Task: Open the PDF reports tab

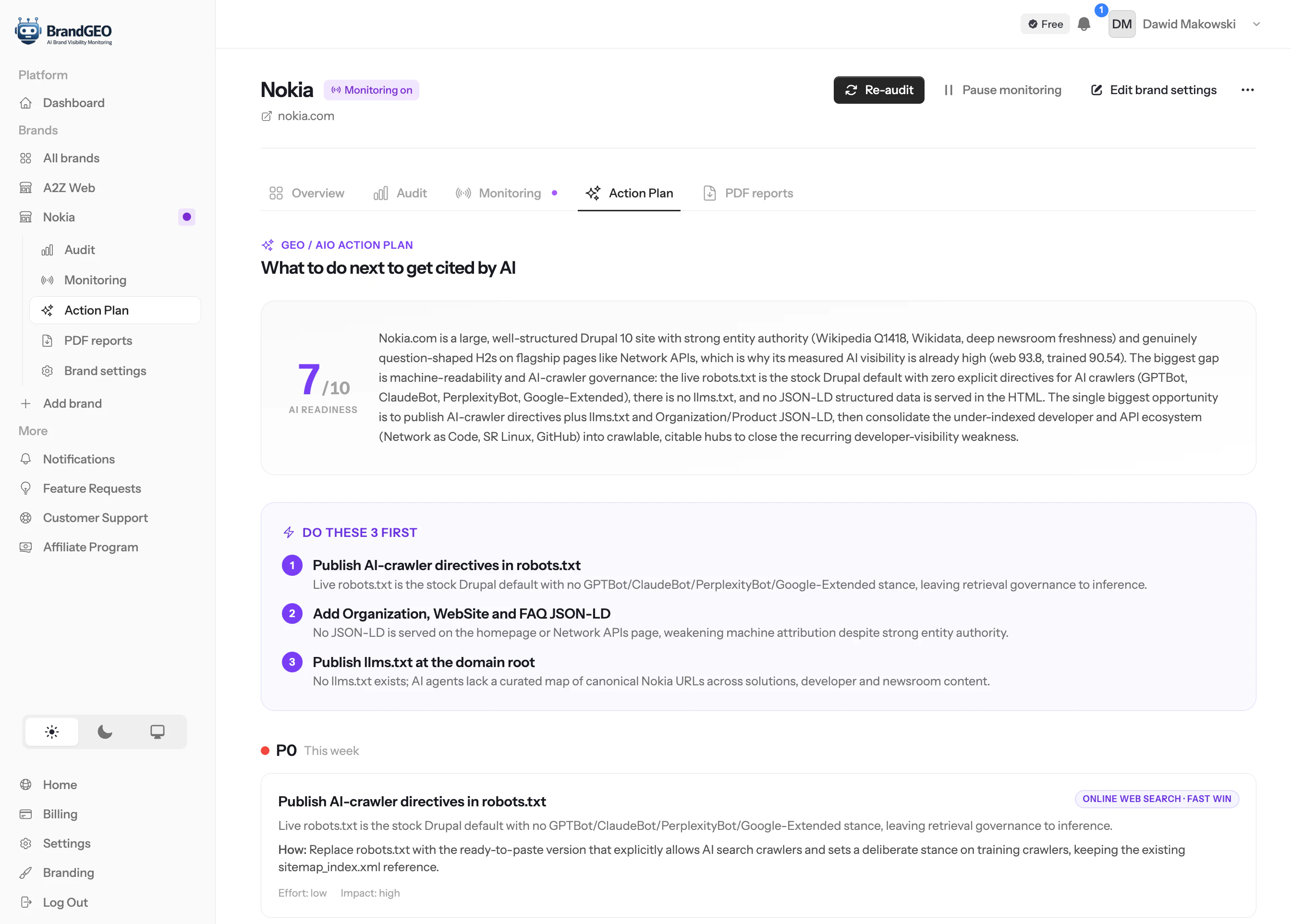Action: pyautogui.click(x=748, y=194)
